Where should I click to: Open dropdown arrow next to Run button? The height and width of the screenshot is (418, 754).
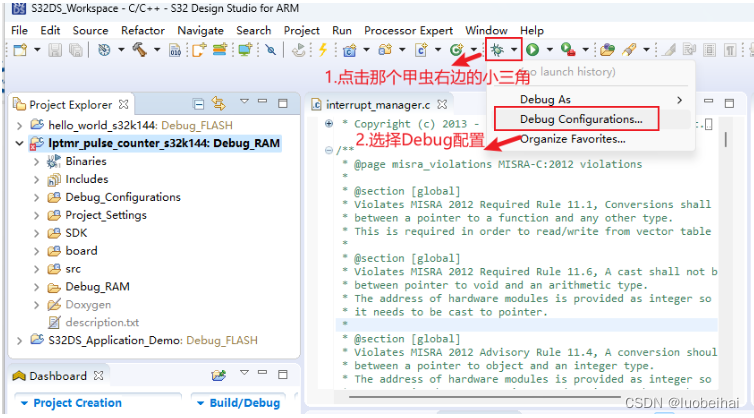[549, 50]
